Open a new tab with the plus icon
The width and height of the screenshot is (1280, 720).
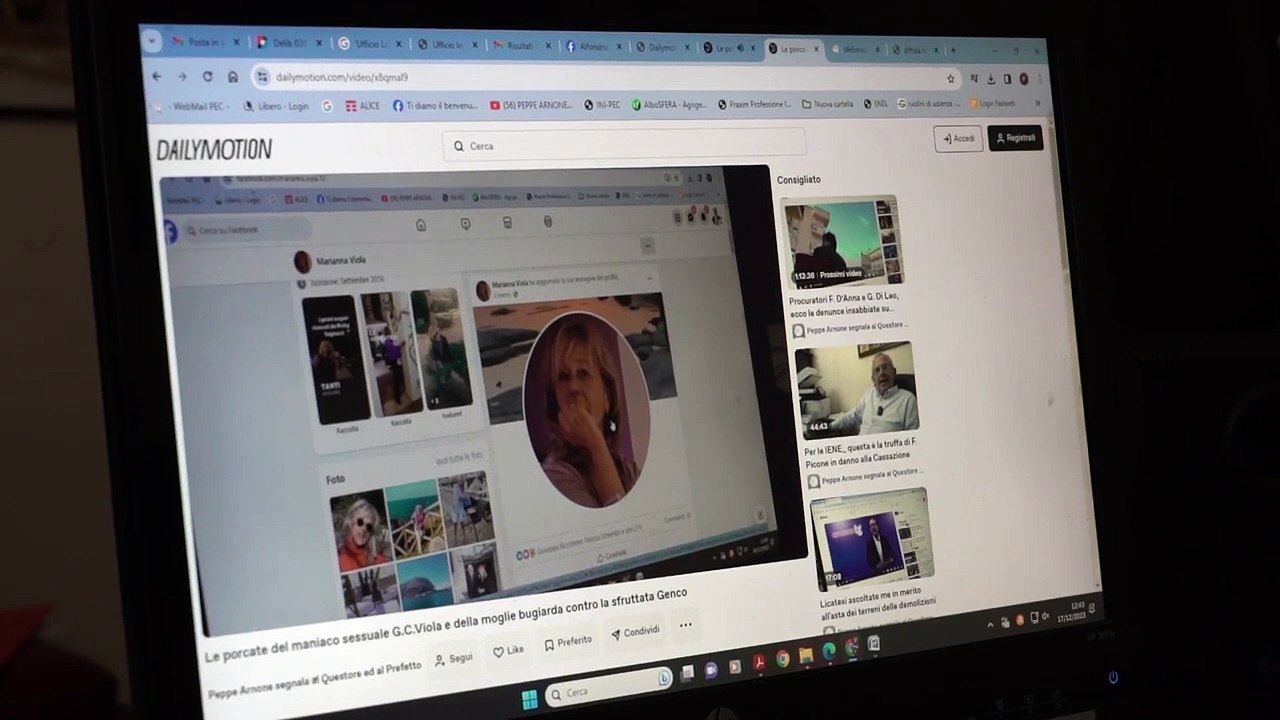(x=953, y=50)
